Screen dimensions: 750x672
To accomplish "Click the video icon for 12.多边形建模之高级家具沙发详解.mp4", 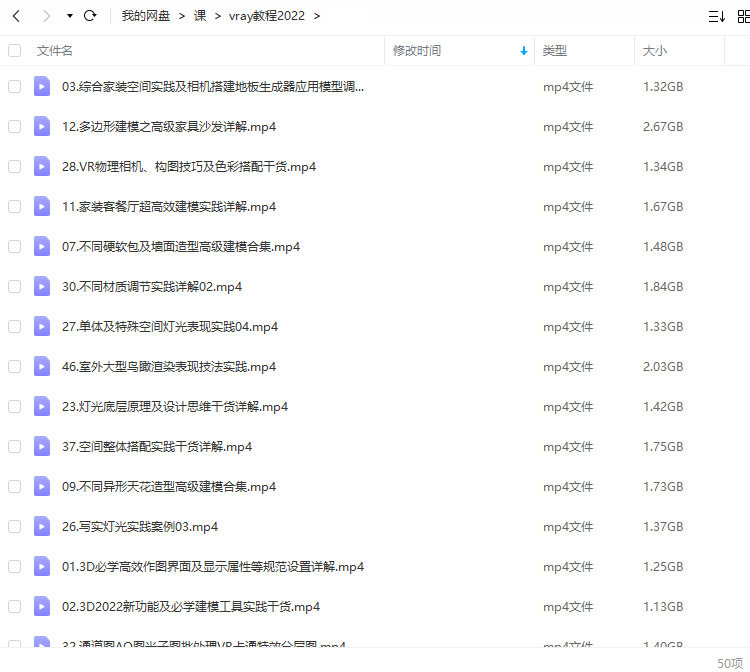I will click(x=41, y=127).
